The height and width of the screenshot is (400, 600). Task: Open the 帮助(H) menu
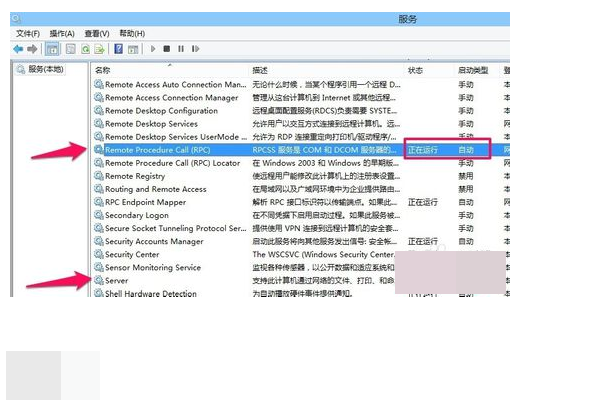pyautogui.click(x=132, y=33)
